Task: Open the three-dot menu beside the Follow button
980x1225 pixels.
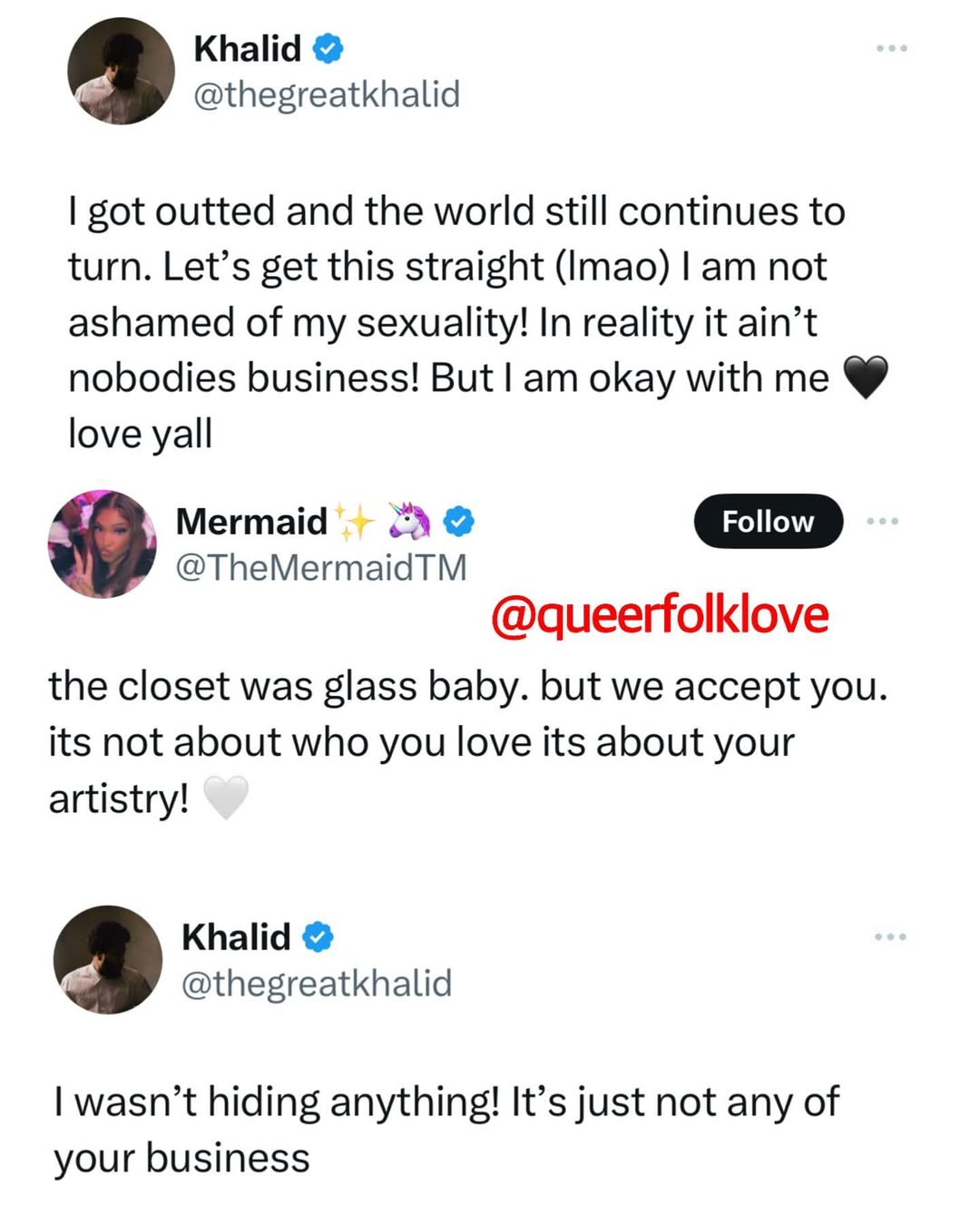Action: 882,520
